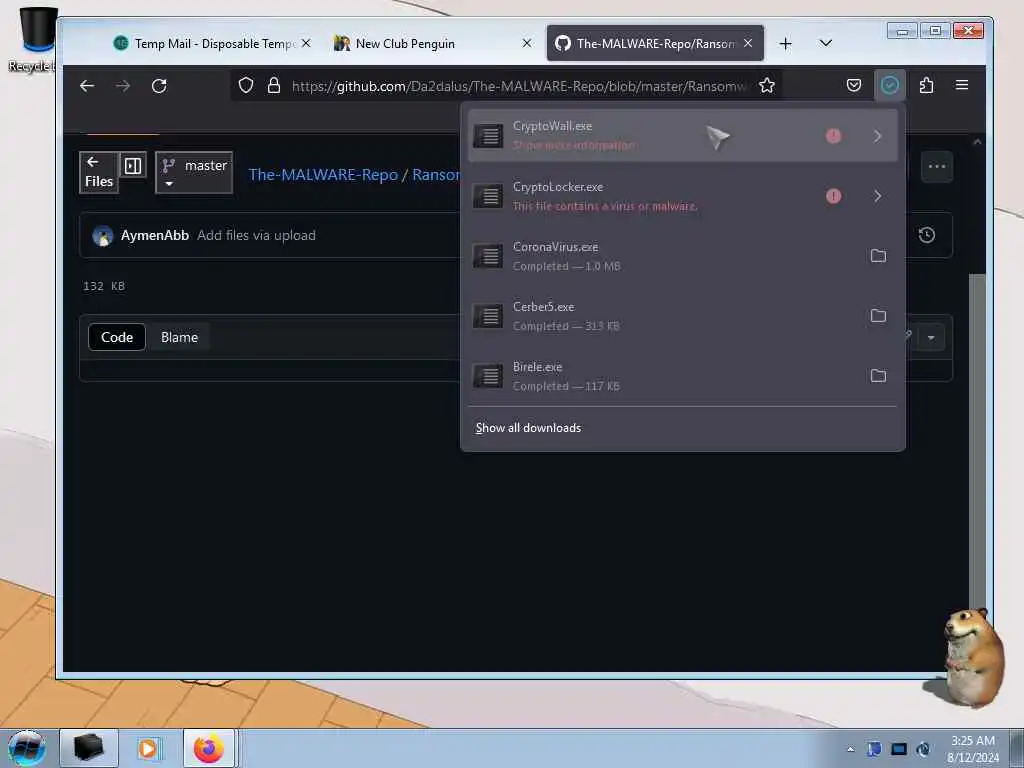1024x768 pixels.
Task: Close The-MALWARE-Repo tab
Action: [748, 43]
